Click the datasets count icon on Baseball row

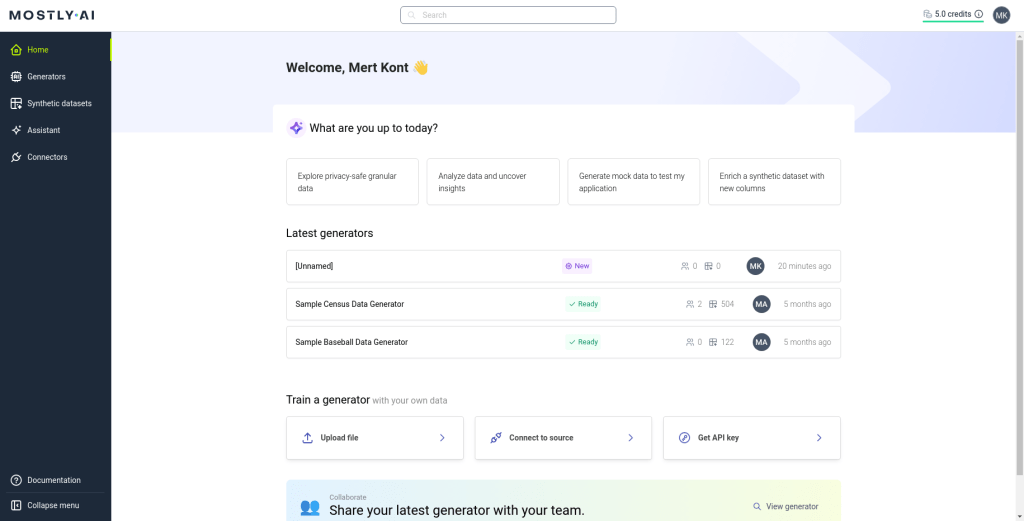click(712, 341)
